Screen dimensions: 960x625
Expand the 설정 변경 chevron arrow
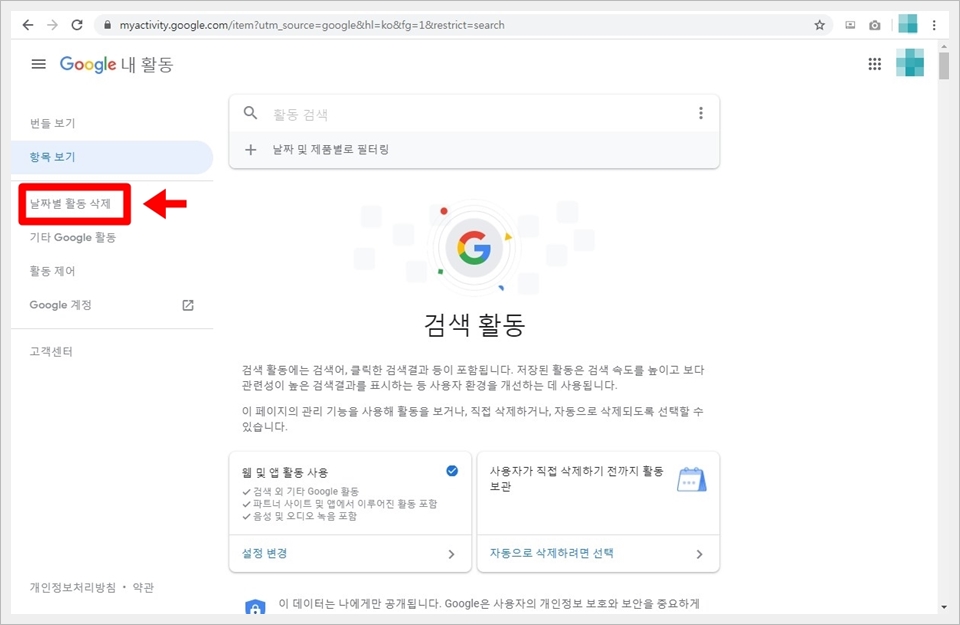pos(452,554)
